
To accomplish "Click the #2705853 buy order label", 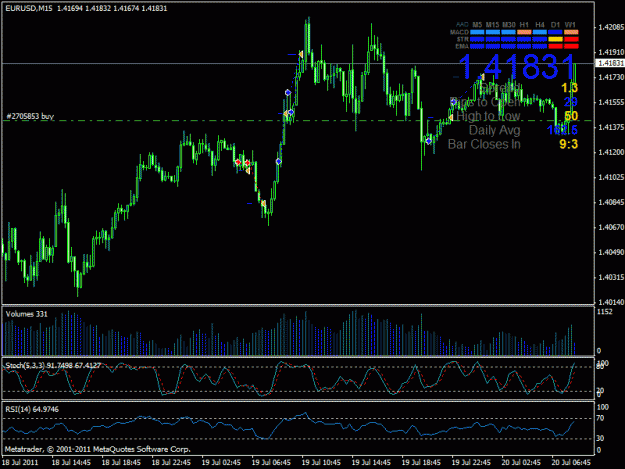I will pos(30,116).
